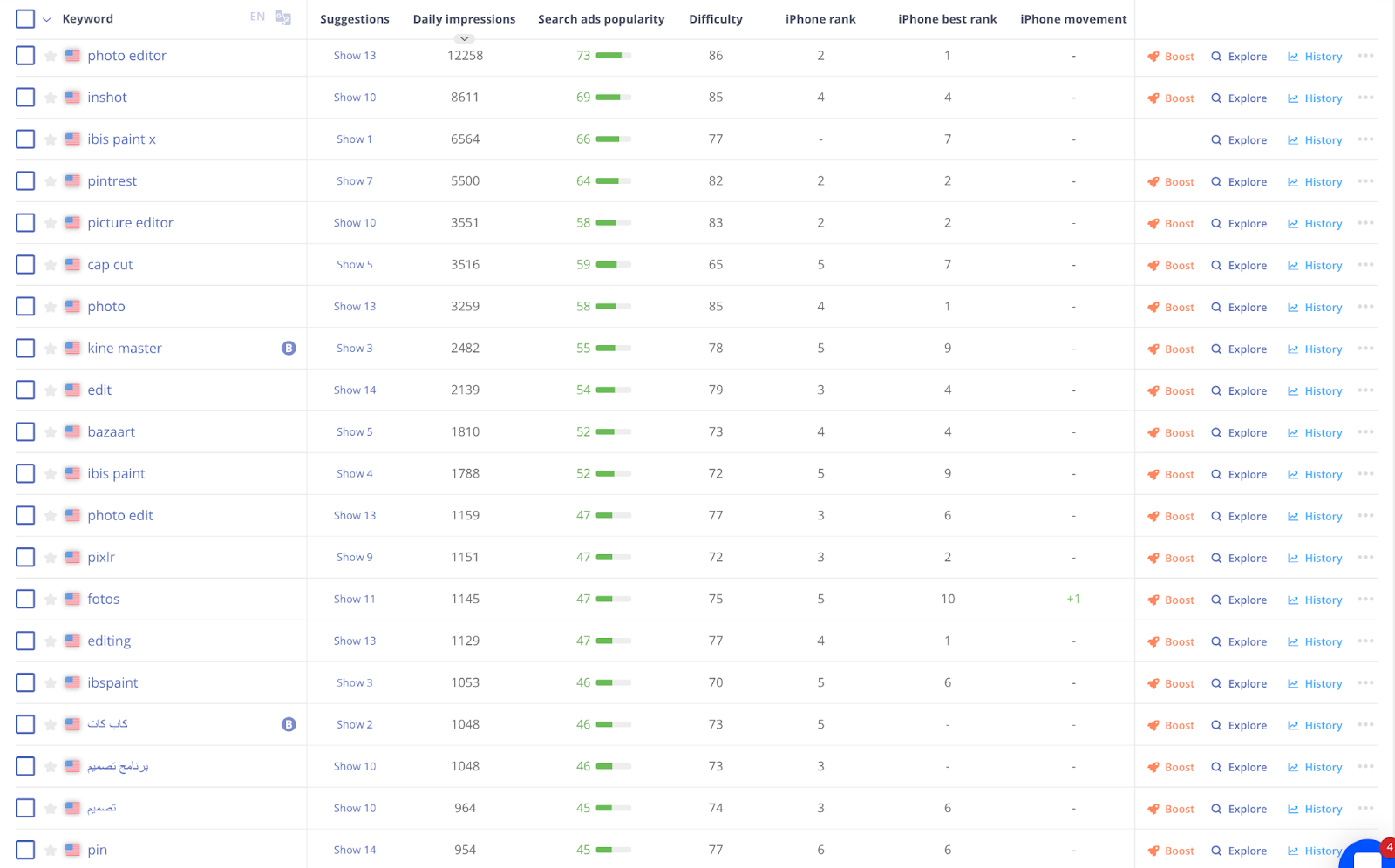Image resolution: width=1395 pixels, height=868 pixels.
Task: Open three-dot menu for 'تصميم' row
Action: coord(1365,809)
